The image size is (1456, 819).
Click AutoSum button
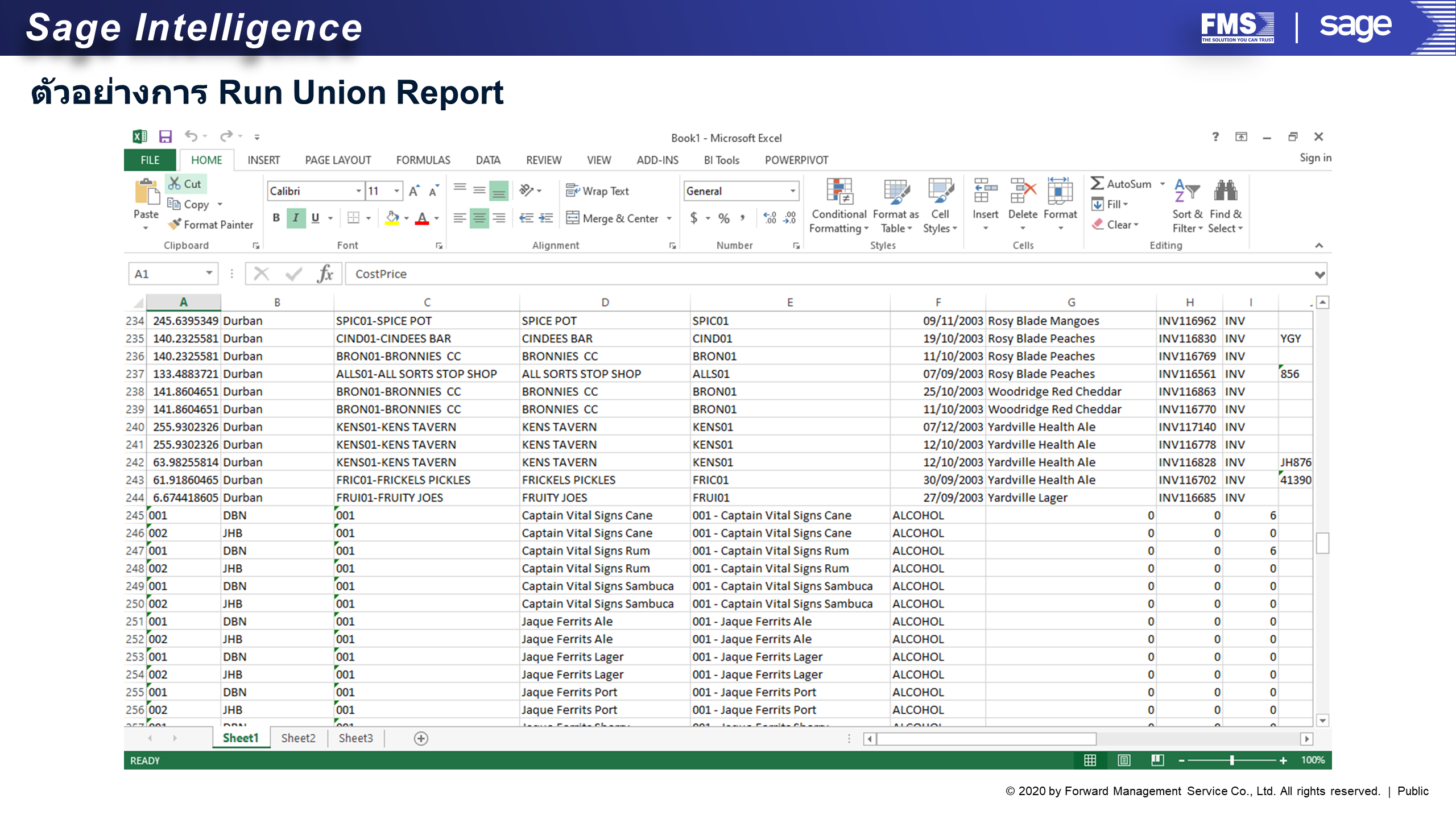point(1121,184)
